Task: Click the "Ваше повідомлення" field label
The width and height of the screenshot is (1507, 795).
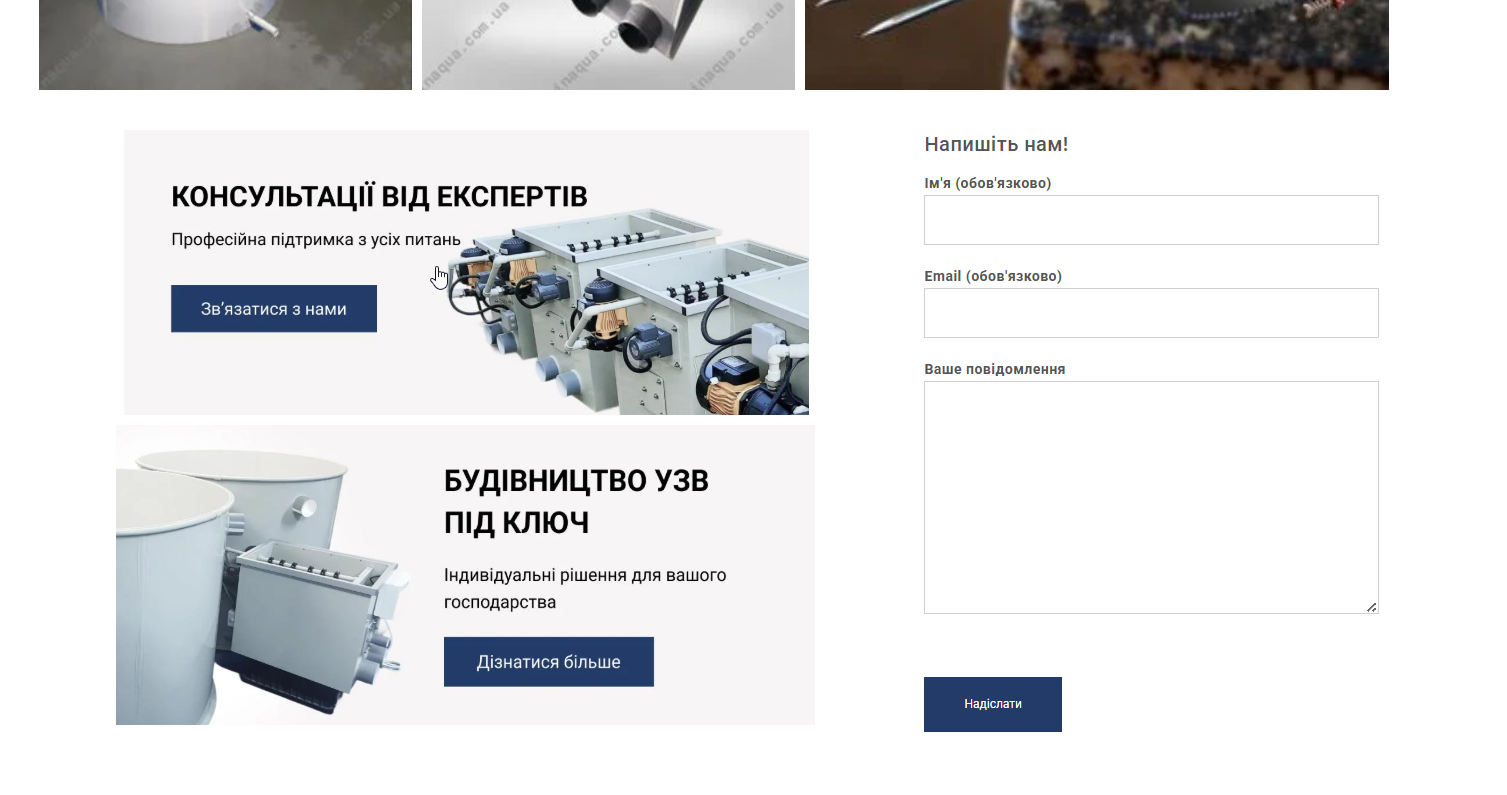Action: (995, 369)
